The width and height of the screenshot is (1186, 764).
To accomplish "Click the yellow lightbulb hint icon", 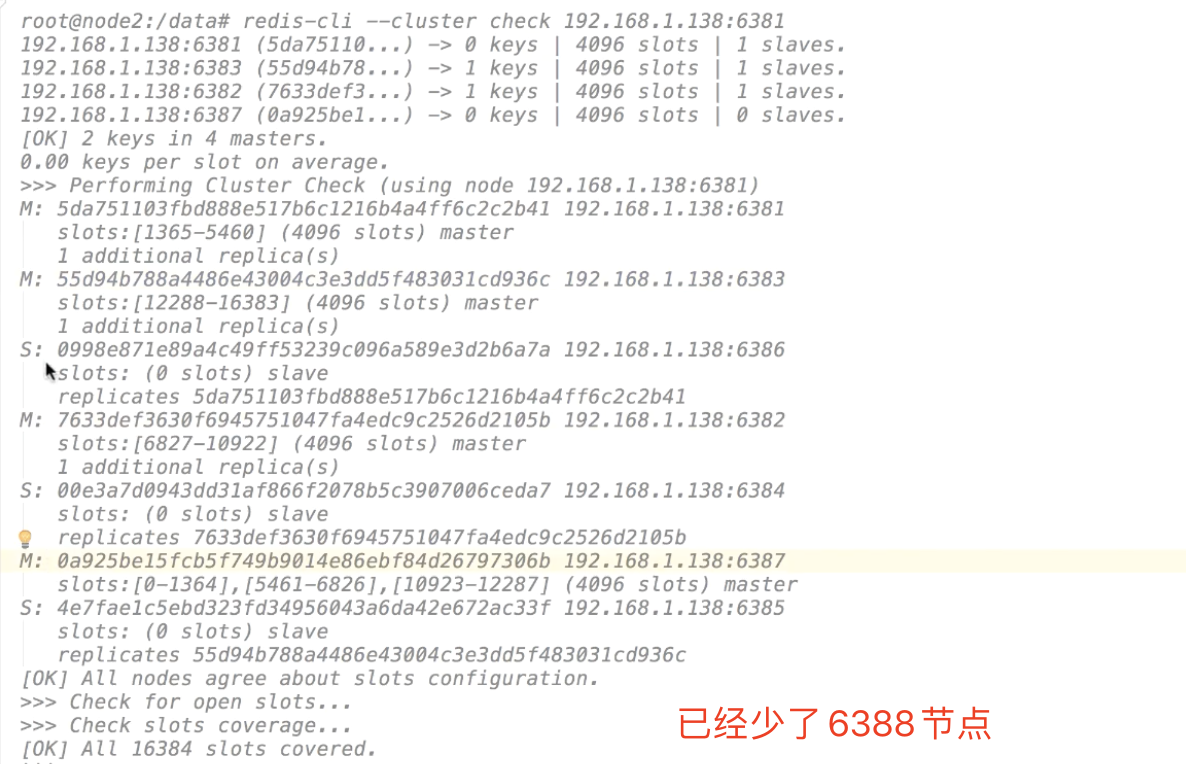I will coord(25,539).
